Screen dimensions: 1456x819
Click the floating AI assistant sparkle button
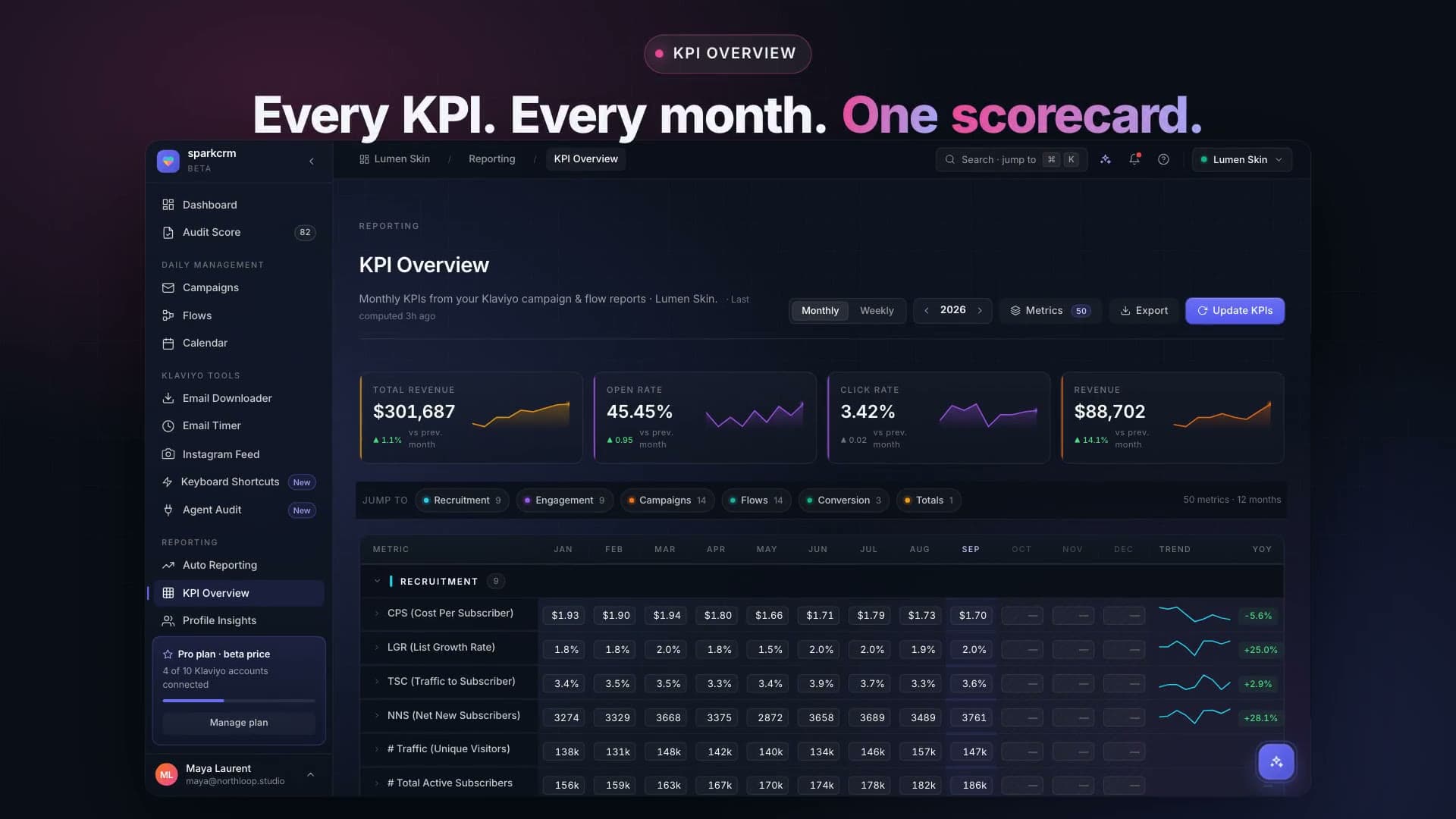click(x=1276, y=761)
